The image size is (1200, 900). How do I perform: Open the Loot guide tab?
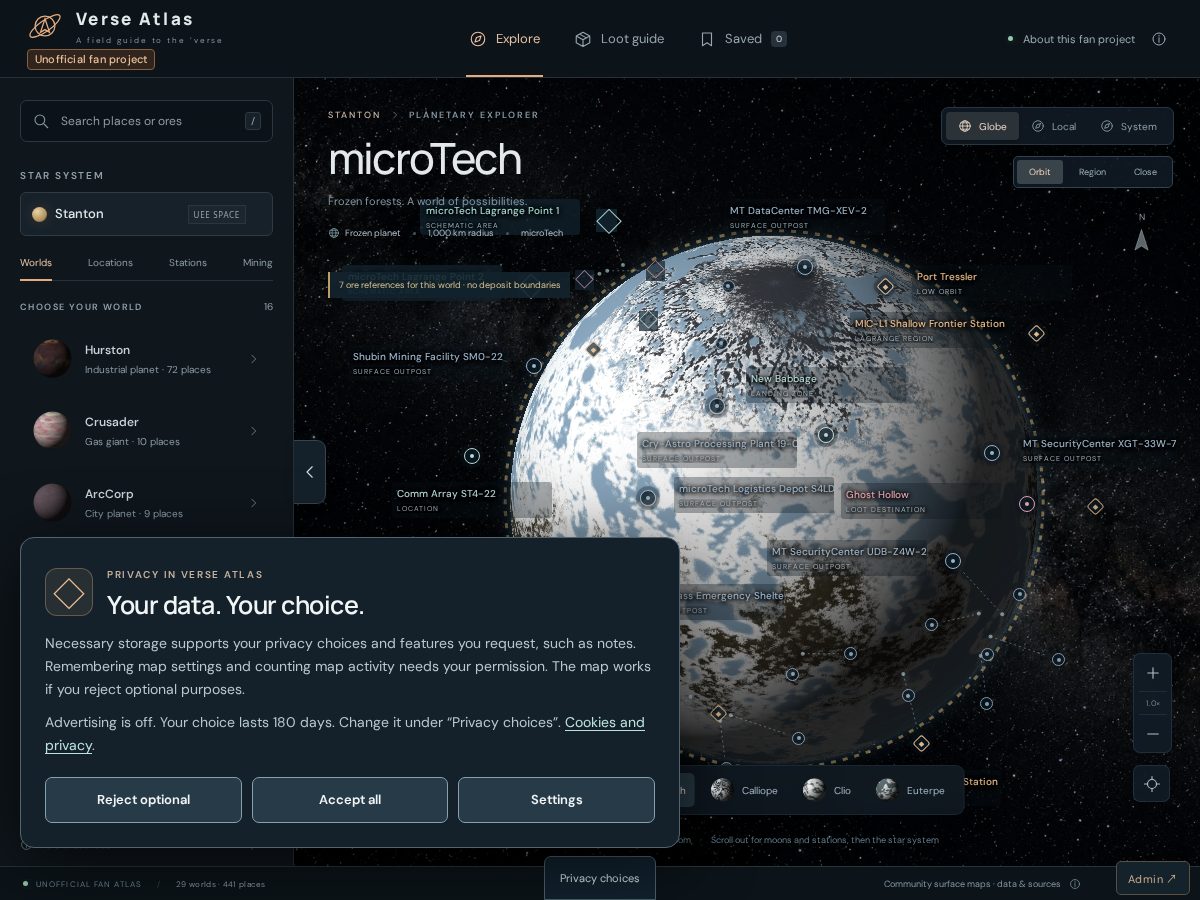click(620, 39)
